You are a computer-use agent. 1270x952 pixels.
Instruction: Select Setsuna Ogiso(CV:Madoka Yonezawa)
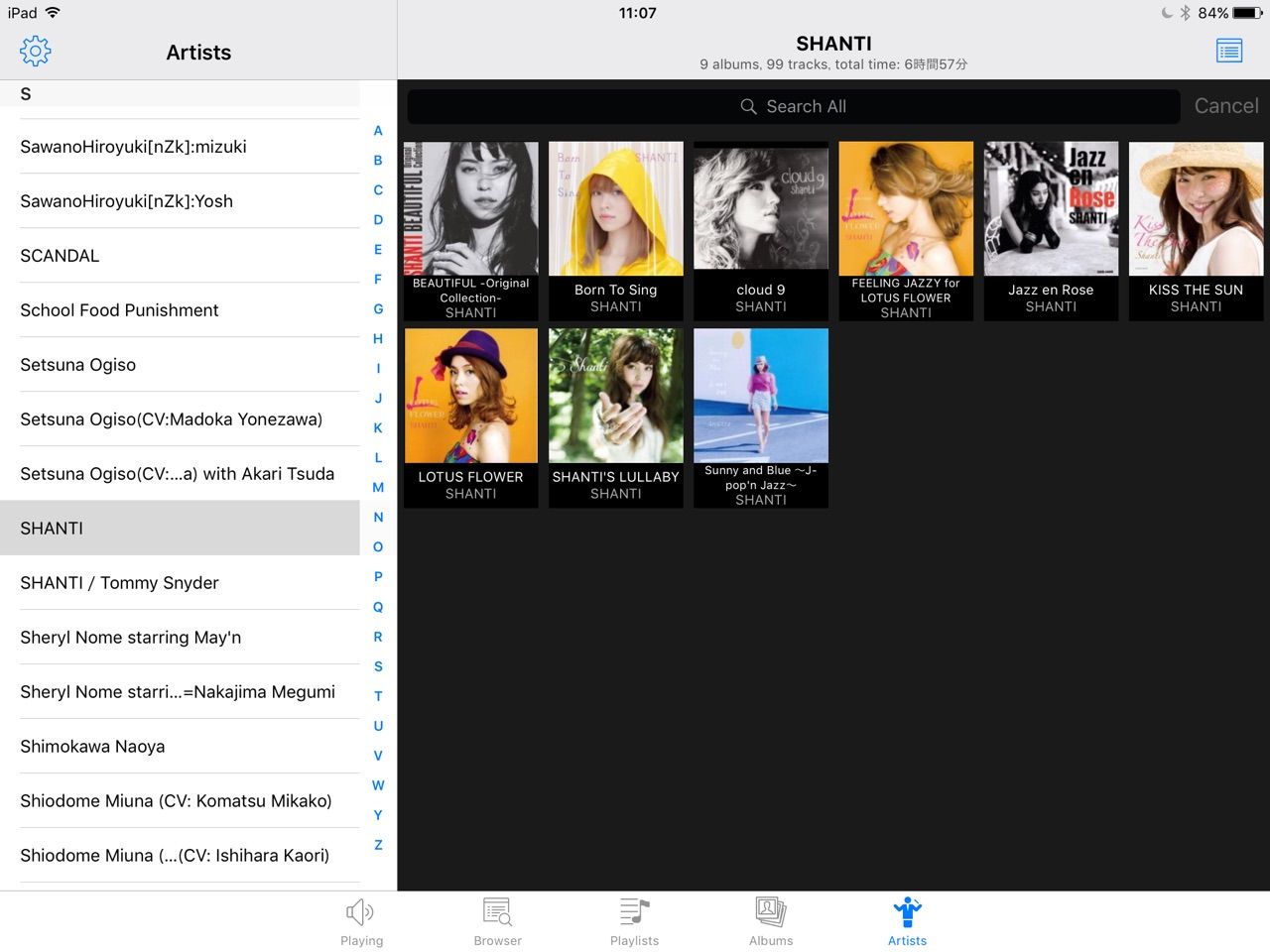(180, 419)
